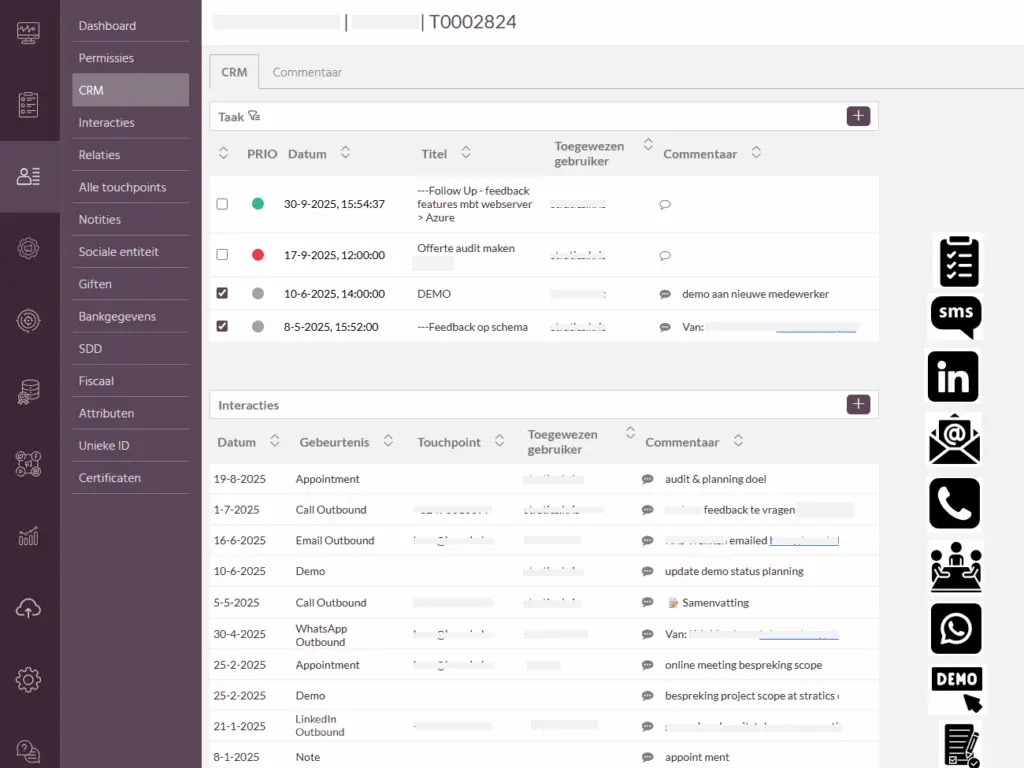
Task: Uncheck the DEMO task checkbox
Action: tap(222, 294)
